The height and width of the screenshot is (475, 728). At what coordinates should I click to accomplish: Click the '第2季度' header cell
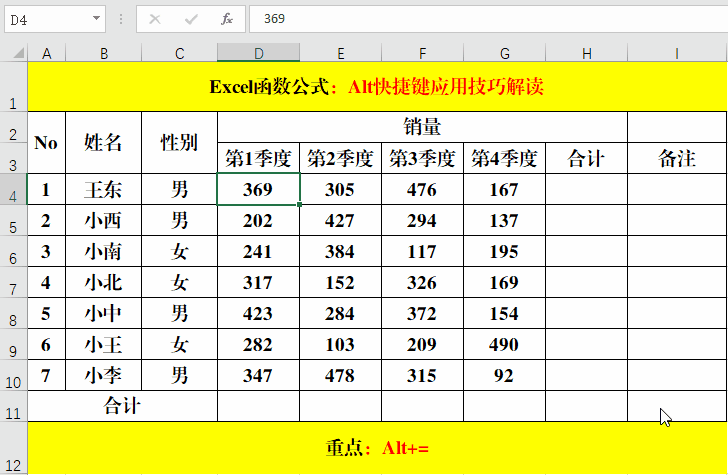point(340,158)
